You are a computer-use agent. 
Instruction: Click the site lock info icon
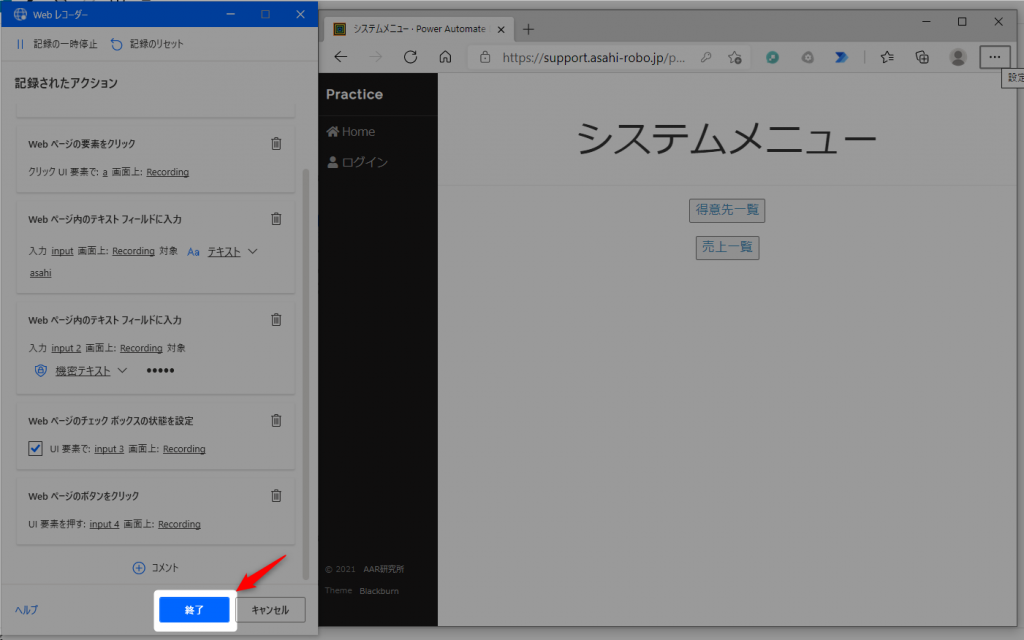pos(485,57)
